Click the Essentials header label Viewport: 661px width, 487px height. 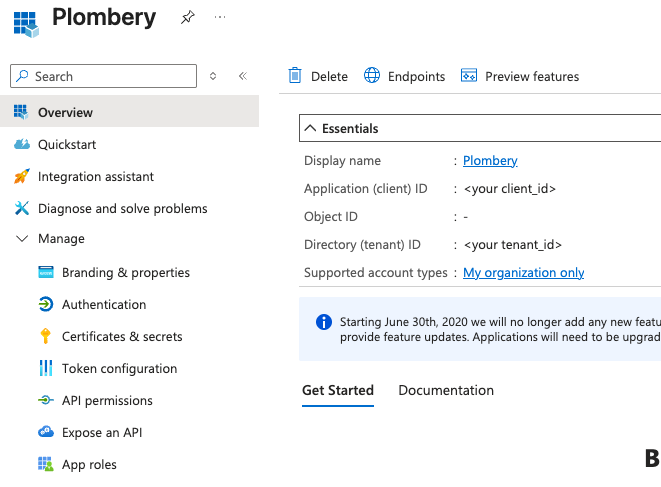point(350,129)
